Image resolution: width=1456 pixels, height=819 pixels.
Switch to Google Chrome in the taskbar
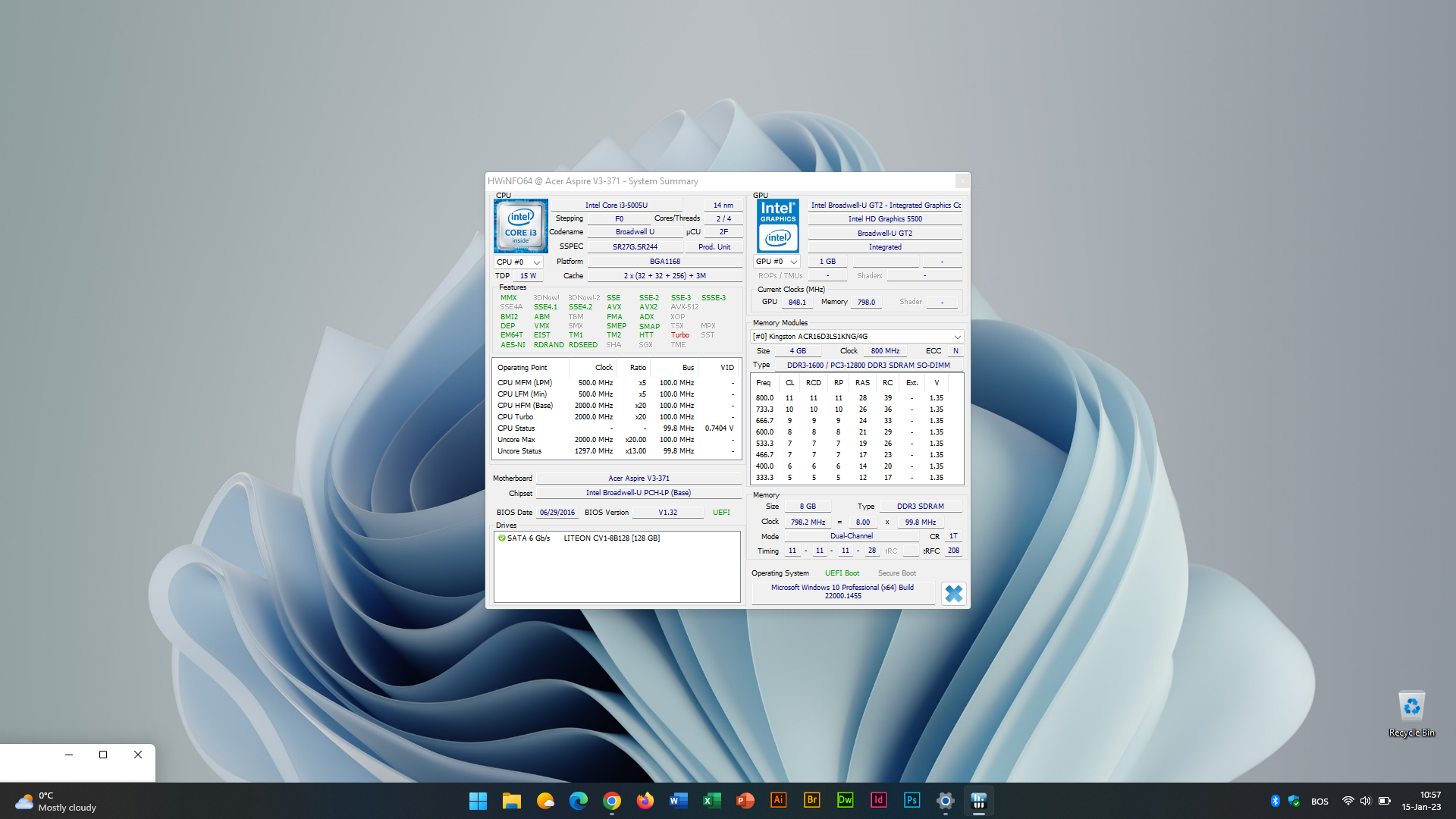[x=611, y=801]
